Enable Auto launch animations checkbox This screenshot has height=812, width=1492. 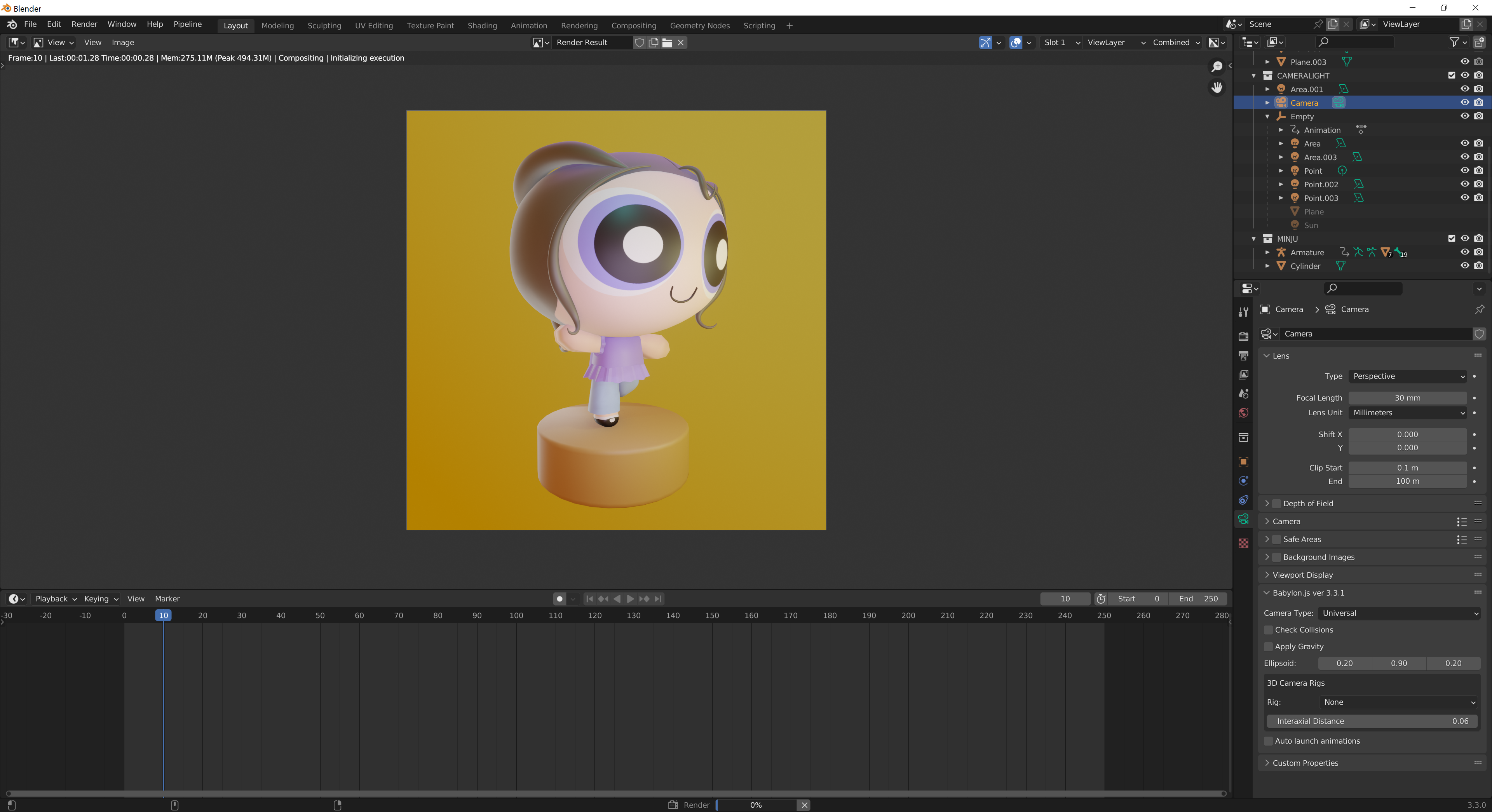pyautogui.click(x=1269, y=741)
